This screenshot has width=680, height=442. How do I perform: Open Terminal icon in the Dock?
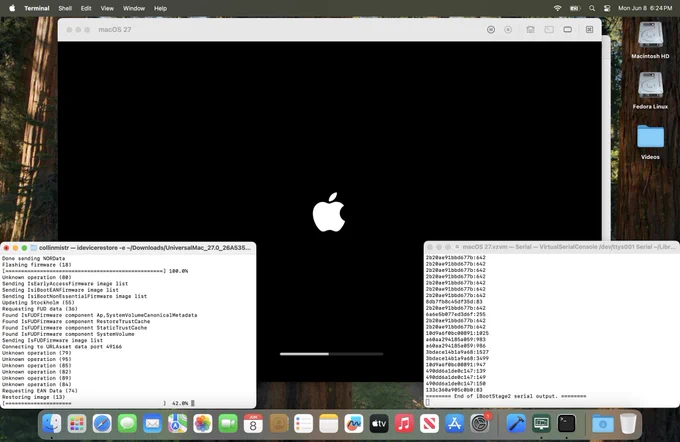(x=566, y=423)
